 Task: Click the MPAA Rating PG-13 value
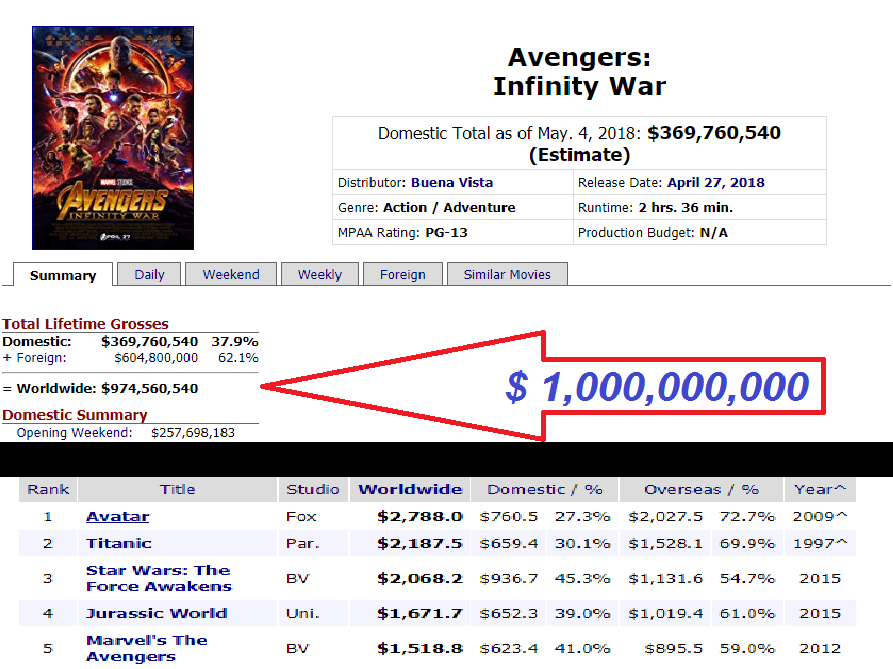tap(446, 233)
